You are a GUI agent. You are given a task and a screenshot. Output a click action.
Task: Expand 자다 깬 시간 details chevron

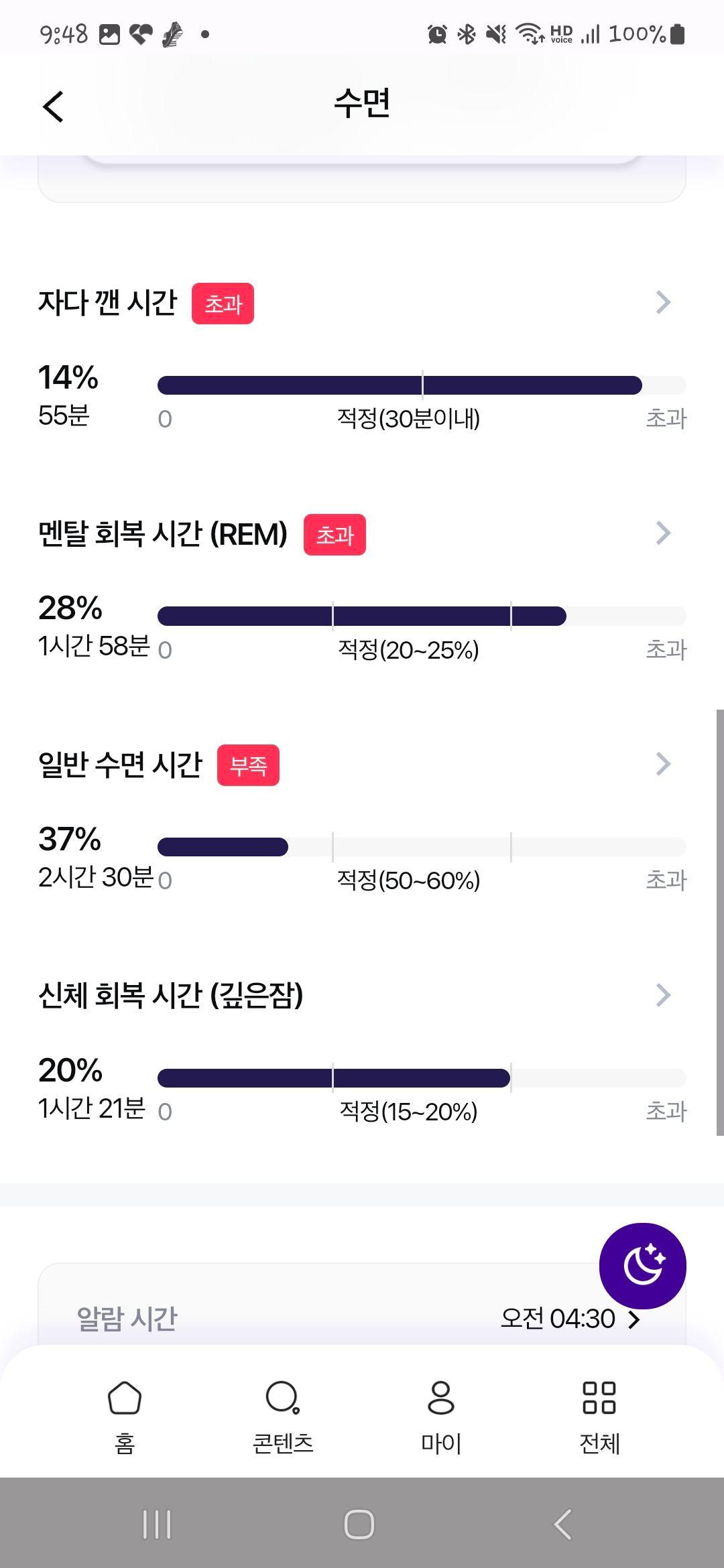(663, 302)
